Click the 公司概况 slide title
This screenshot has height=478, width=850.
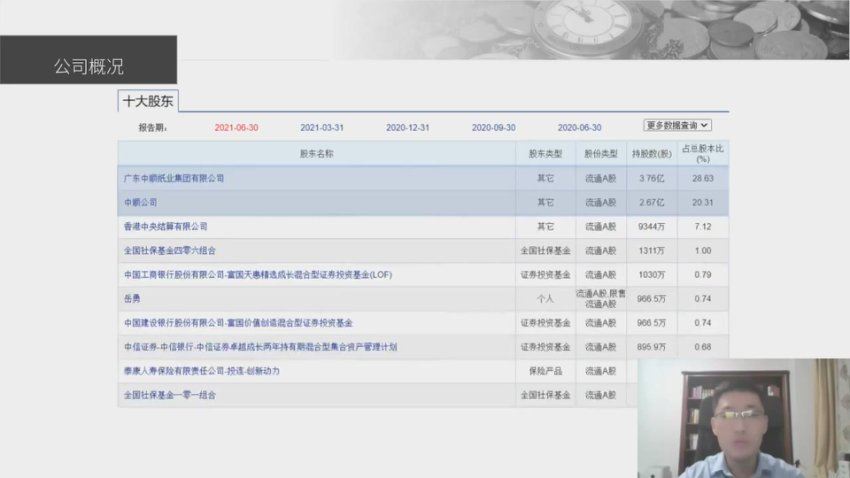pyautogui.click(x=89, y=67)
